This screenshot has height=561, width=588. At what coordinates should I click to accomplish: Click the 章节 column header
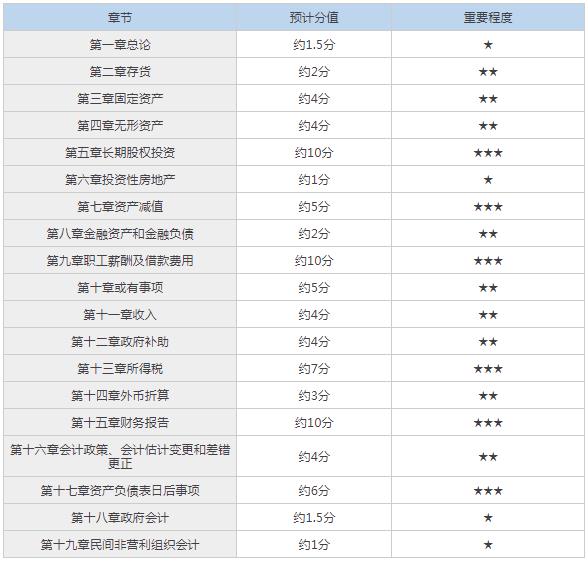pyautogui.click(x=120, y=18)
